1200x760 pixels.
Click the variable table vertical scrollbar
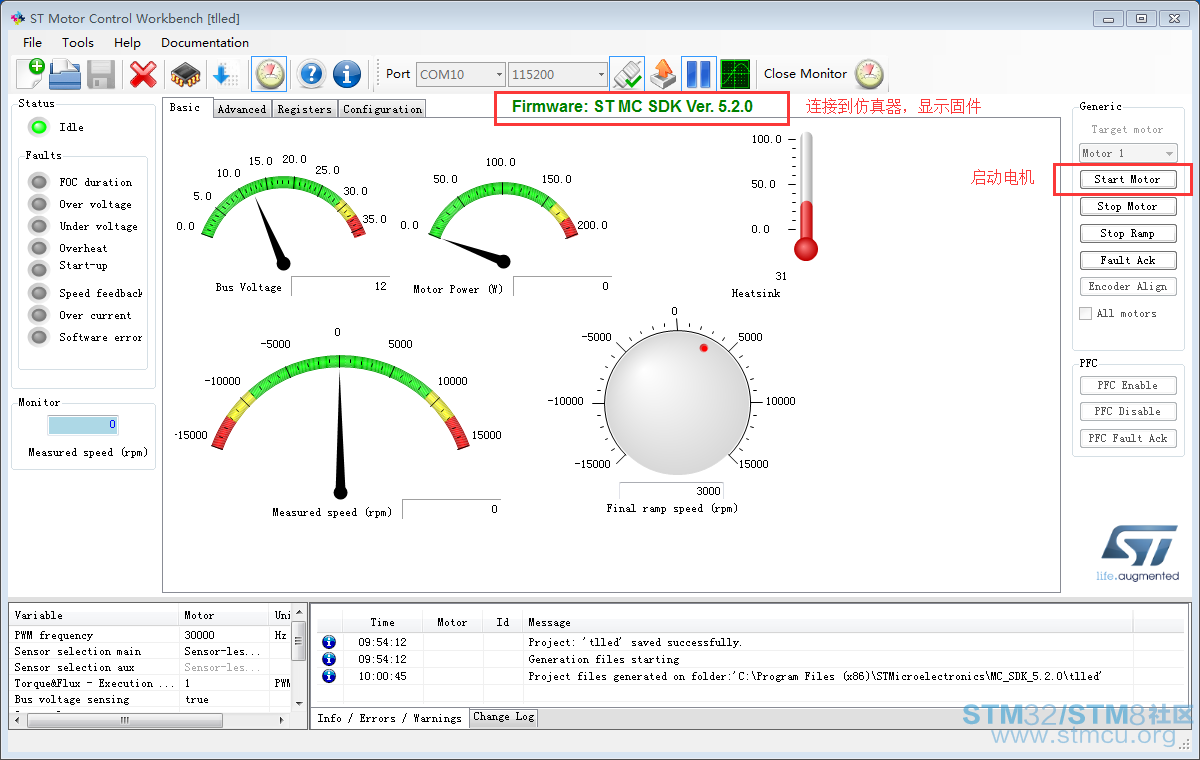tap(298, 658)
